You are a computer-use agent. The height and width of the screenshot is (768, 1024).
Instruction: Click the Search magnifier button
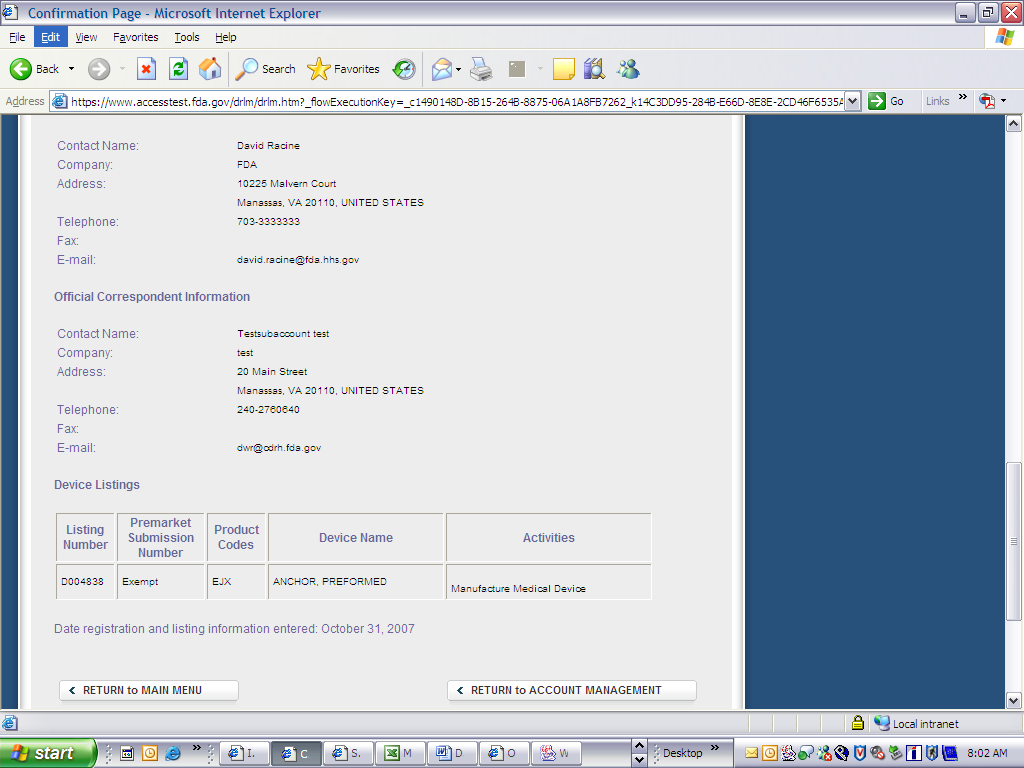click(266, 69)
